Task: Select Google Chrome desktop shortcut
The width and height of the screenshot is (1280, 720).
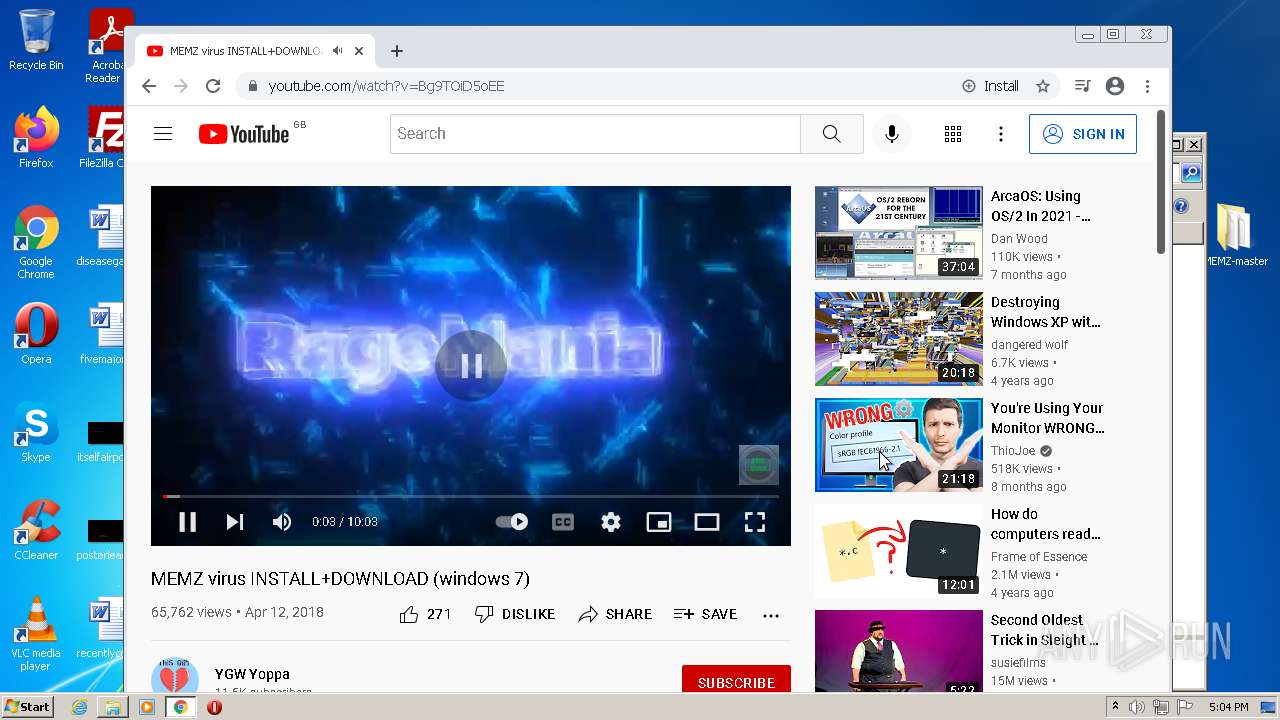Action: coord(36,242)
